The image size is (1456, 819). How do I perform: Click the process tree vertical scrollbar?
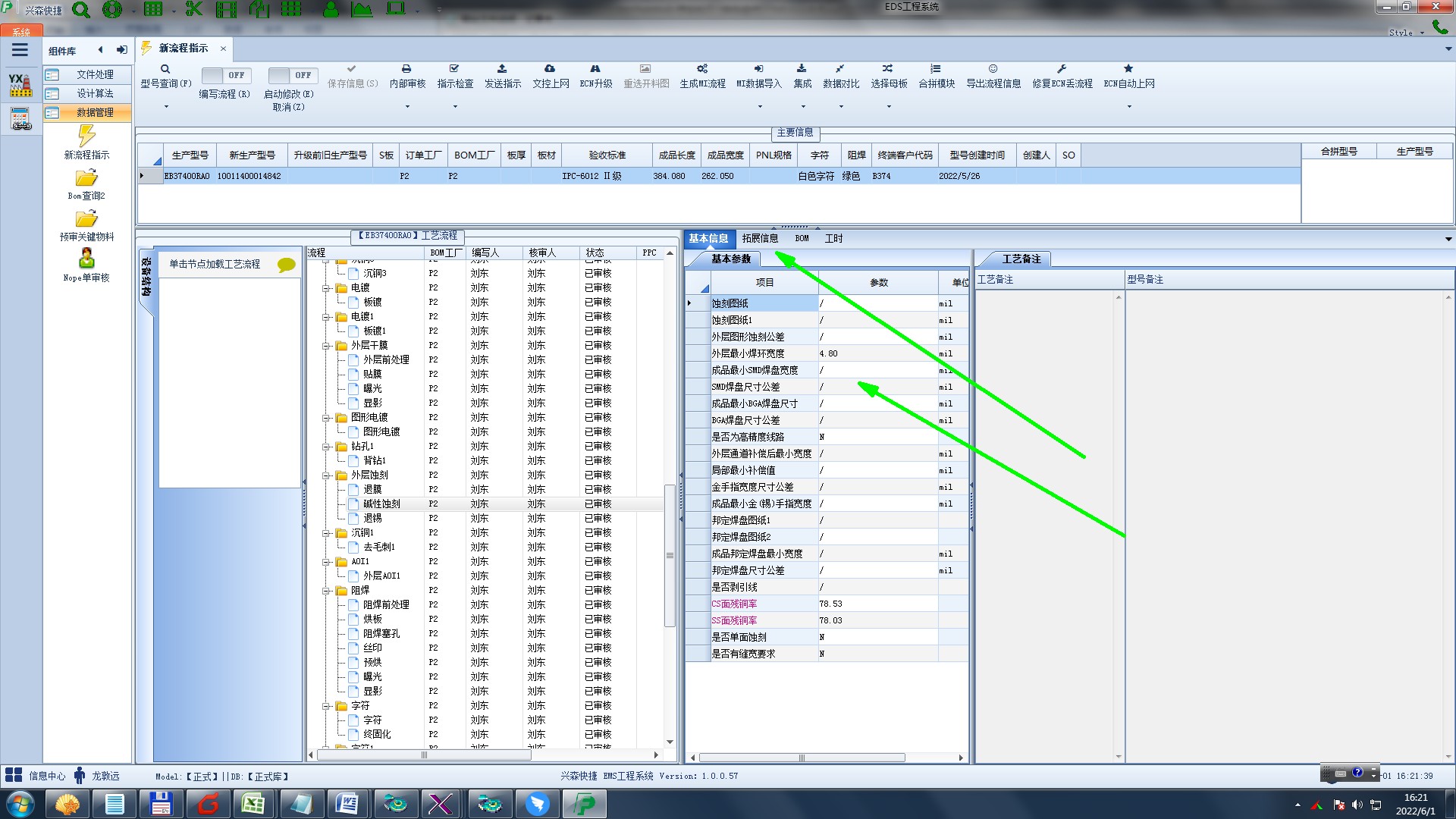(670, 555)
